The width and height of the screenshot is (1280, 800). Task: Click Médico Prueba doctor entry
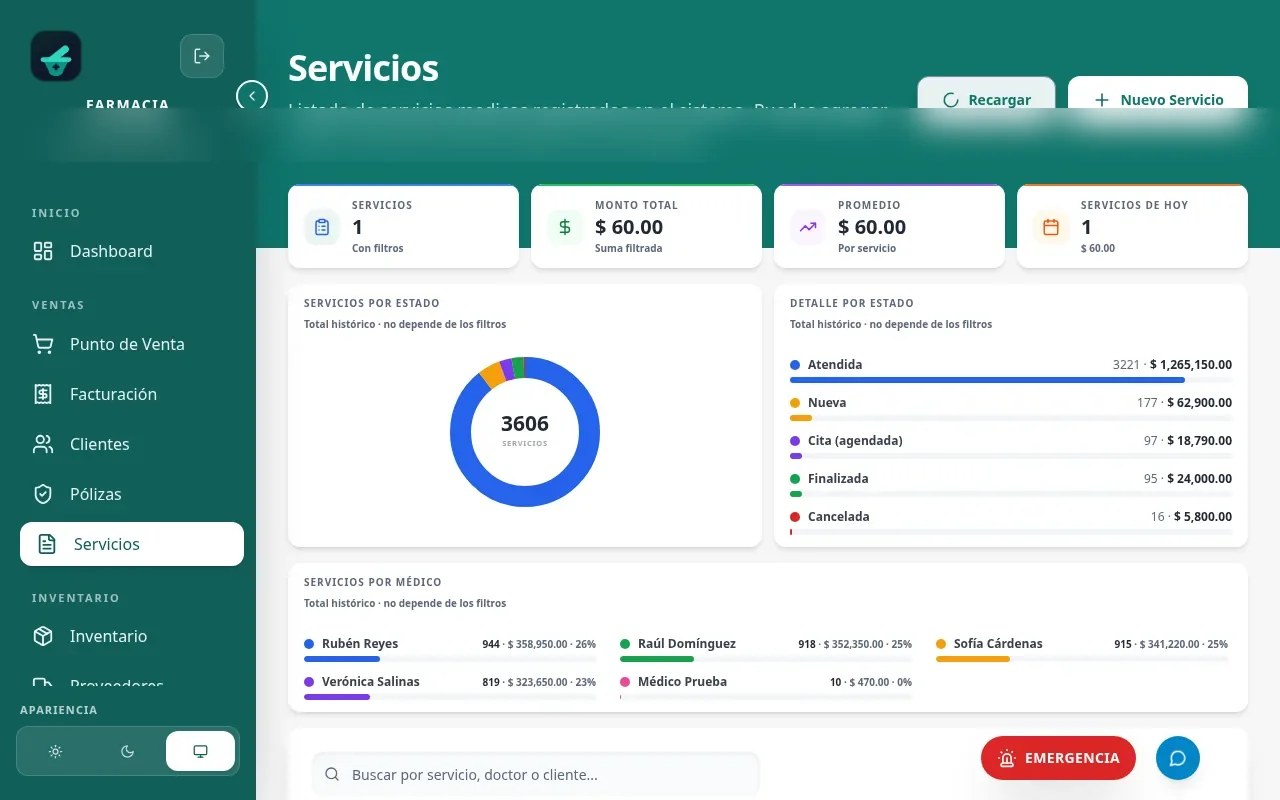tap(766, 688)
